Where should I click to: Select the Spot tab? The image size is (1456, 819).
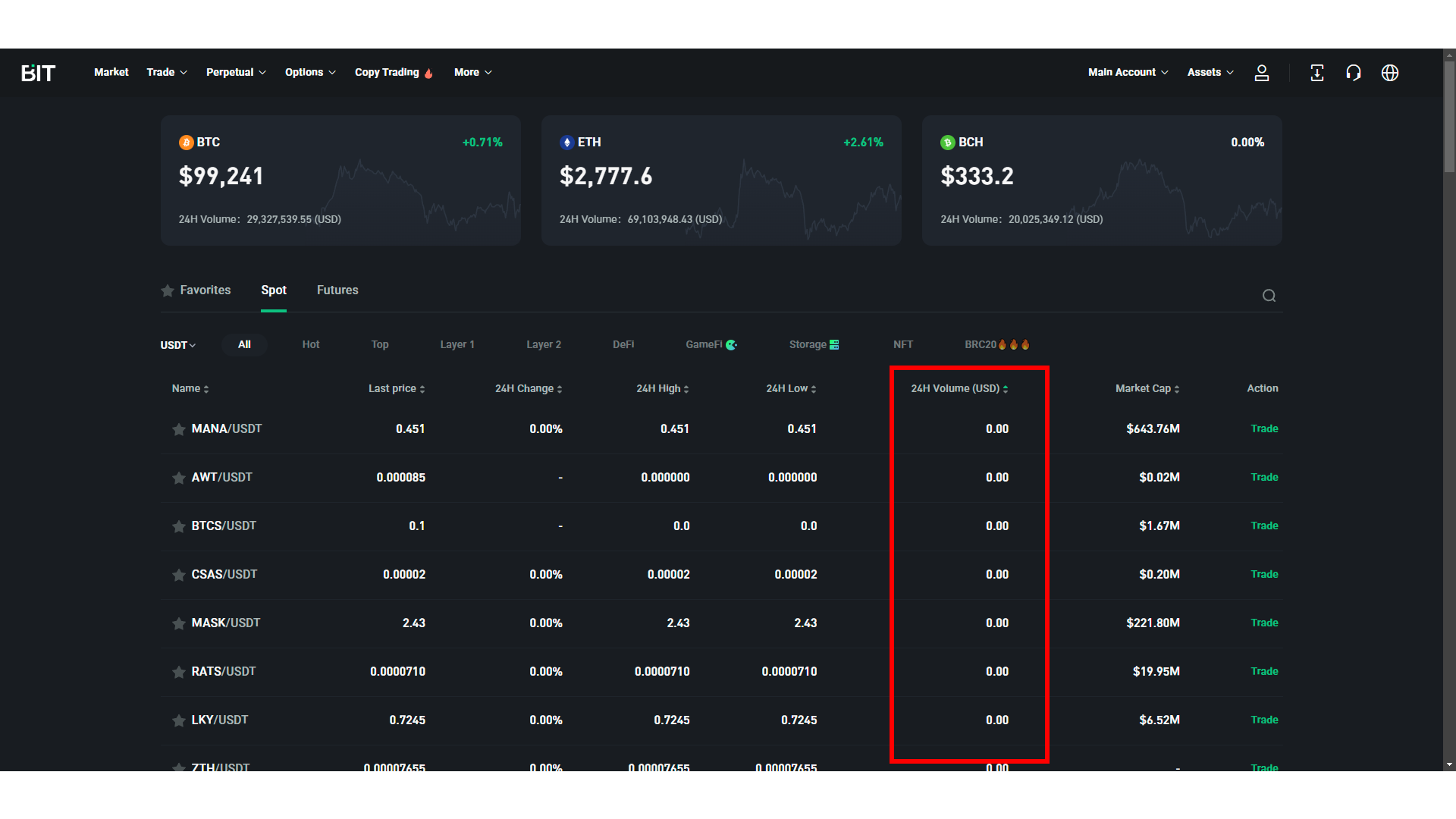[274, 290]
